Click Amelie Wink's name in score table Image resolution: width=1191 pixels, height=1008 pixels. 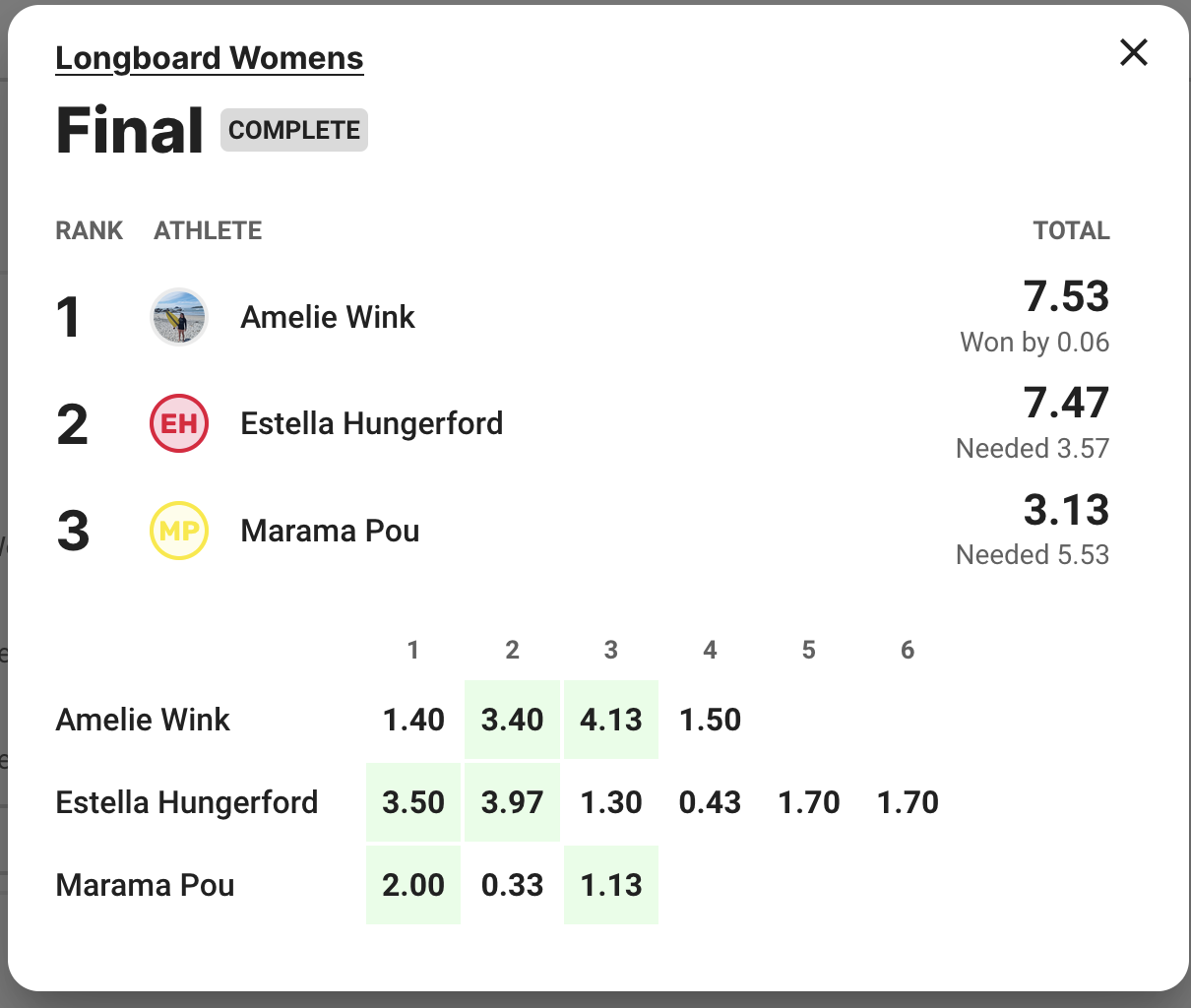(x=143, y=720)
